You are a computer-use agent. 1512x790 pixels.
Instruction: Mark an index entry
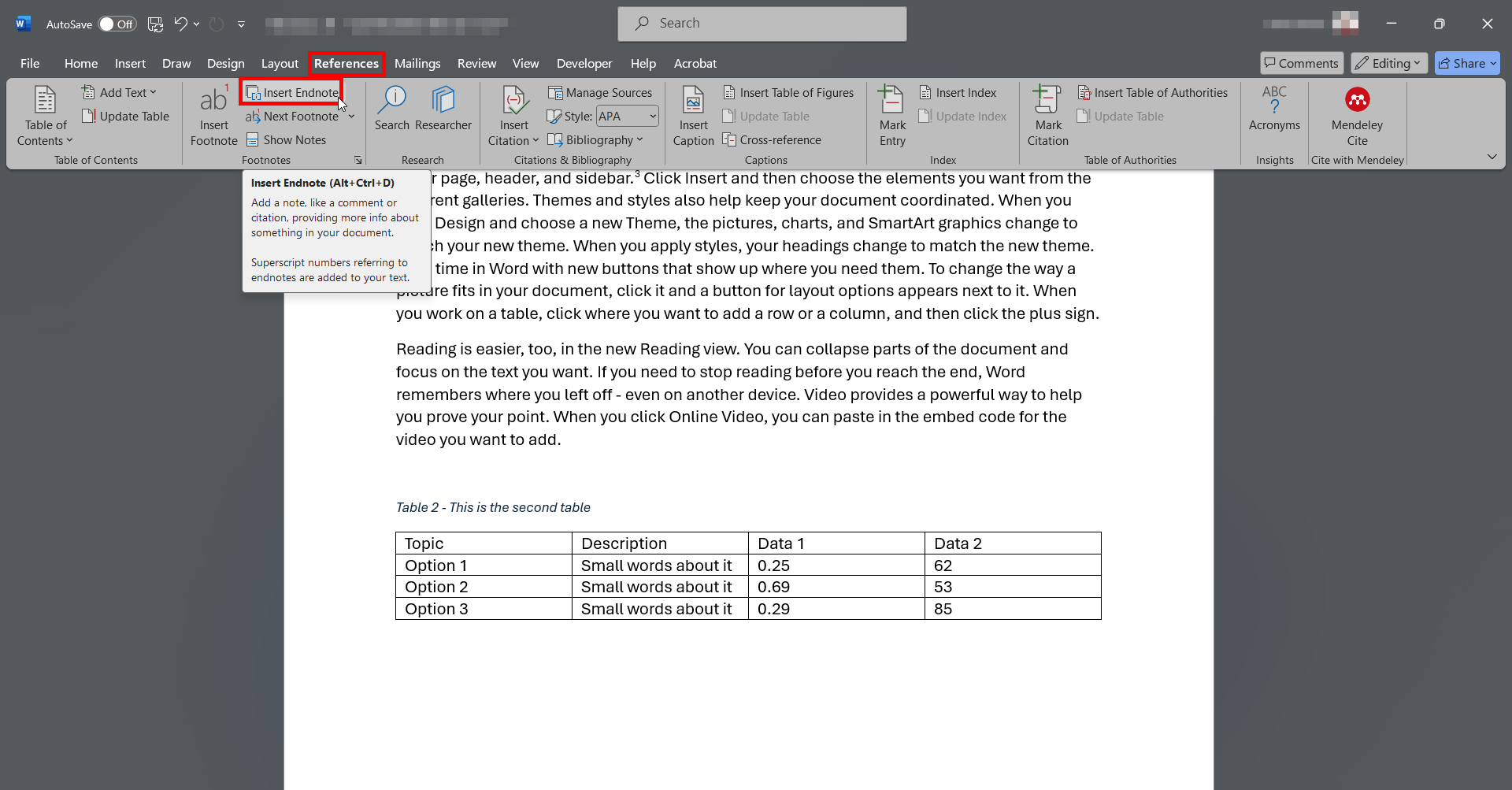pos(891,114)
